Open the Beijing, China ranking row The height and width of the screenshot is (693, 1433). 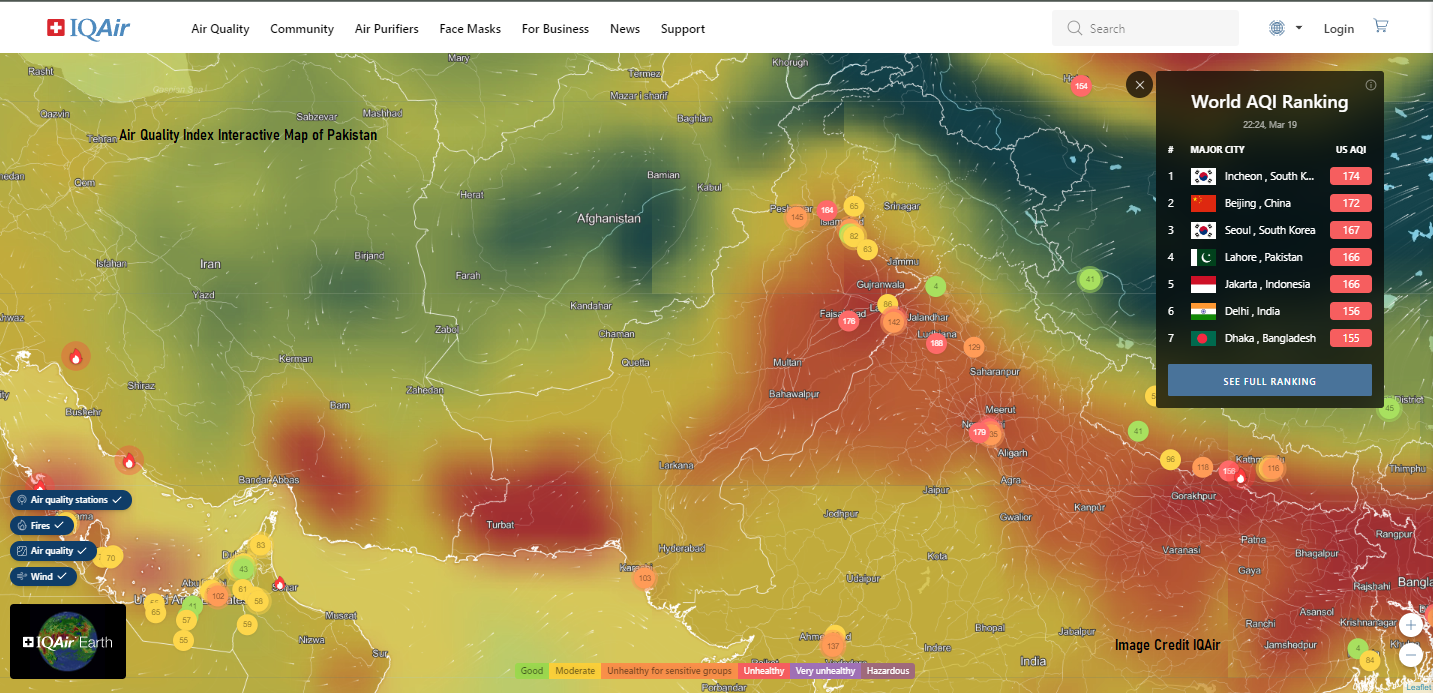pyautogui.click(x=1270, y=203)
